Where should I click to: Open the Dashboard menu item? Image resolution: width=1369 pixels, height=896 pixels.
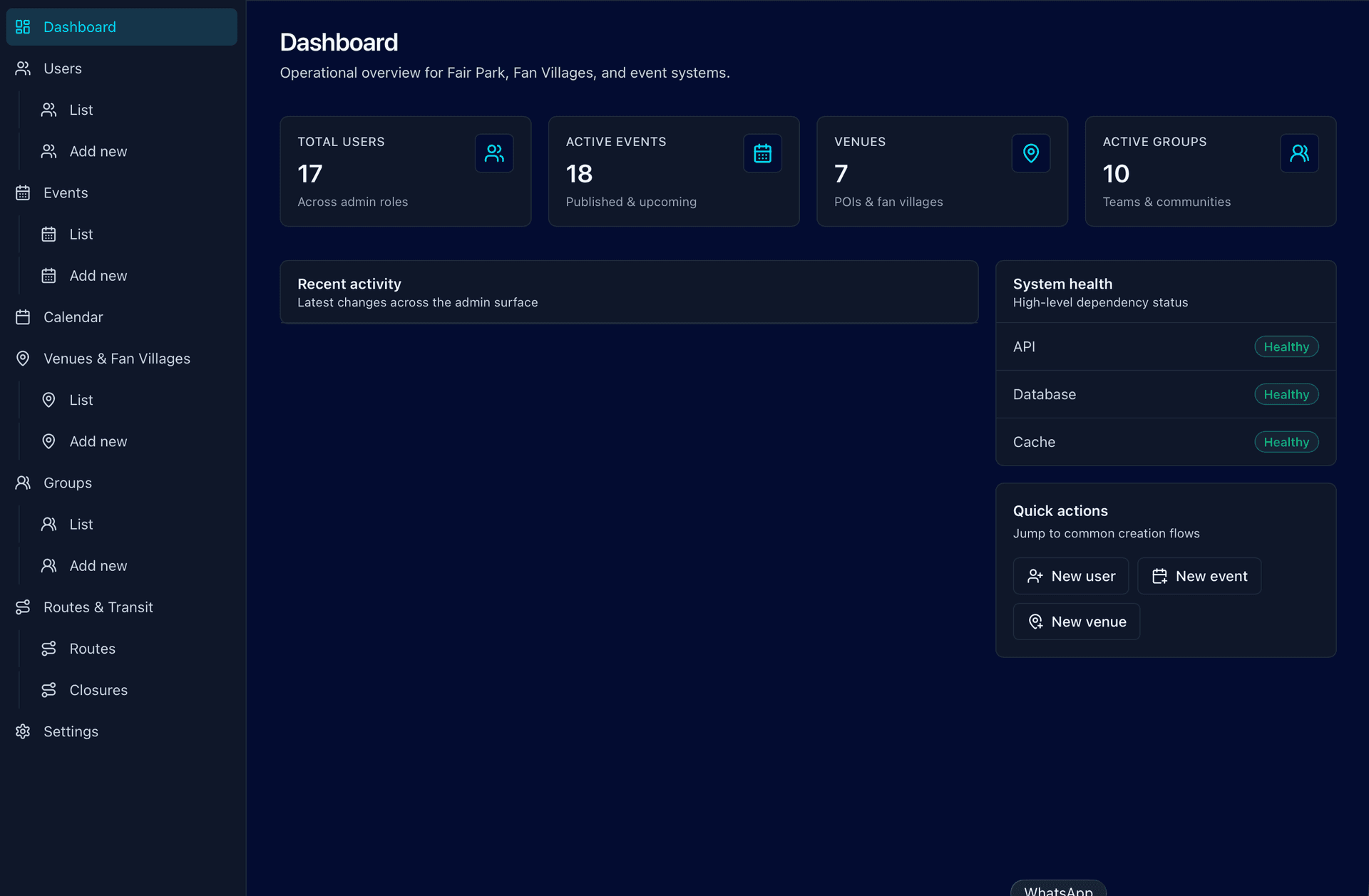(122, 27)
